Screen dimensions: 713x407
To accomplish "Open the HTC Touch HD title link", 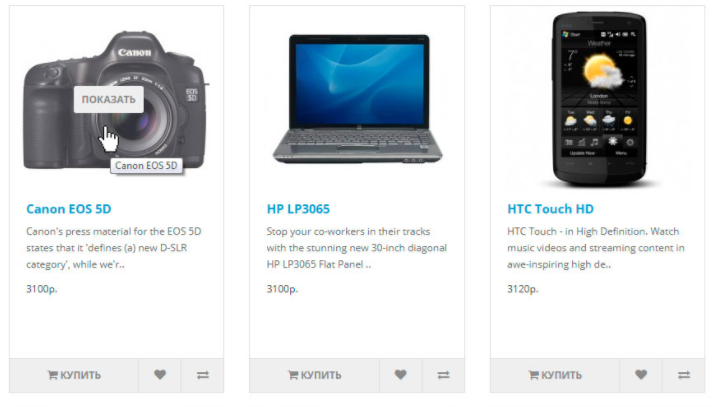I will point(551,209).
